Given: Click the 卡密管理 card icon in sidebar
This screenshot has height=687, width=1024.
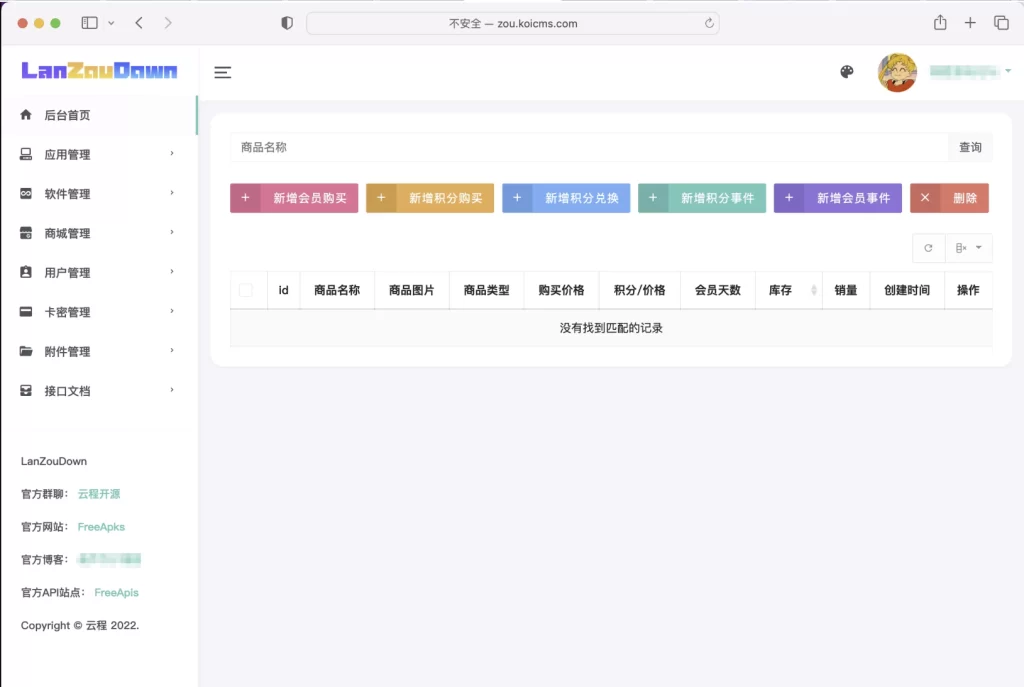Looking at the screenshot, I should pyautogui.click(x=25, y=311).
